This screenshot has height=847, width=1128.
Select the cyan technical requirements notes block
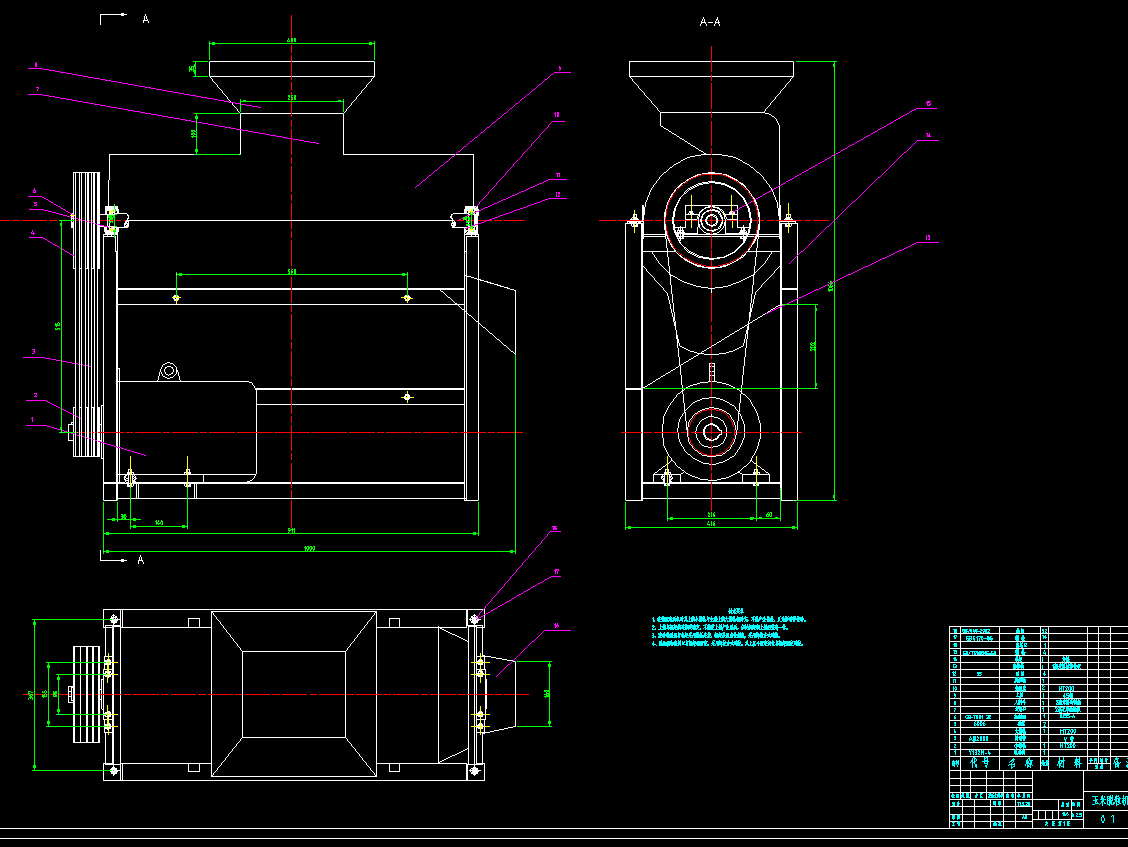(729, 628)
